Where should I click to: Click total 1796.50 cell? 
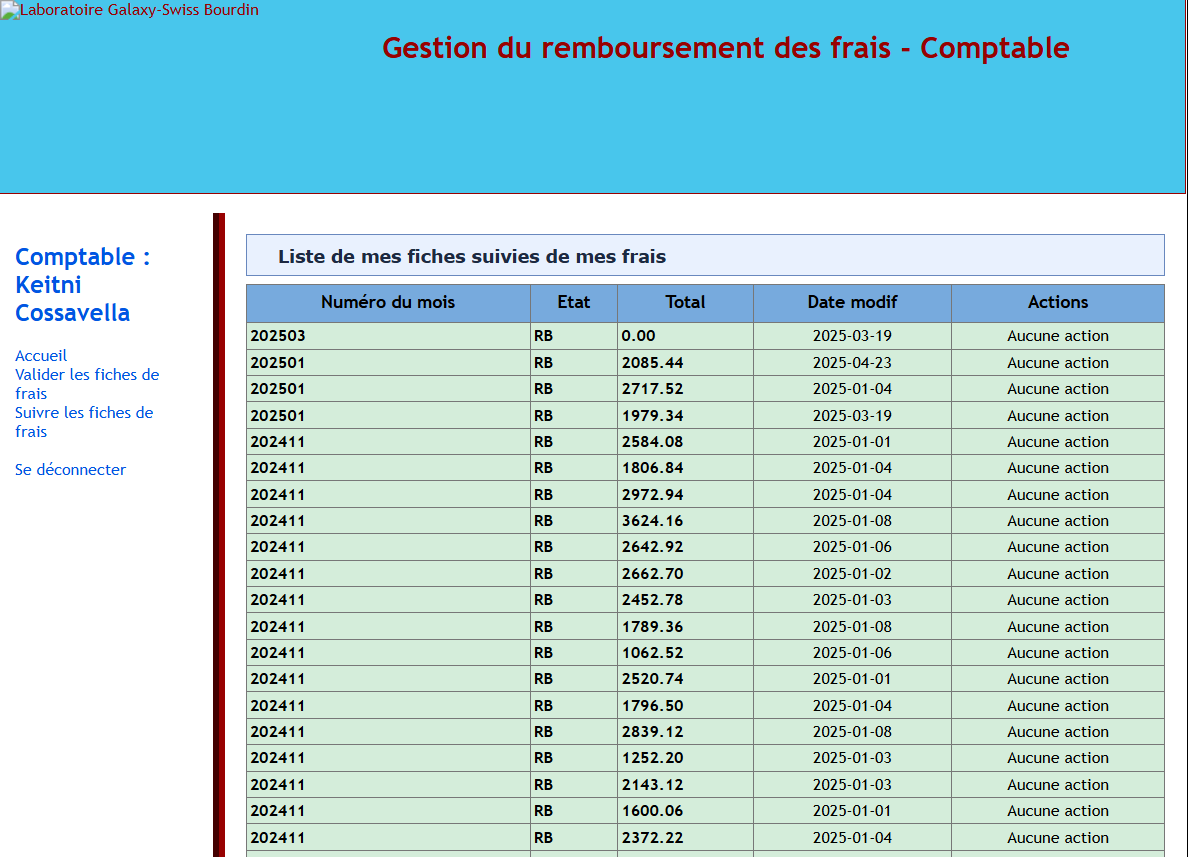coord(686,705)
